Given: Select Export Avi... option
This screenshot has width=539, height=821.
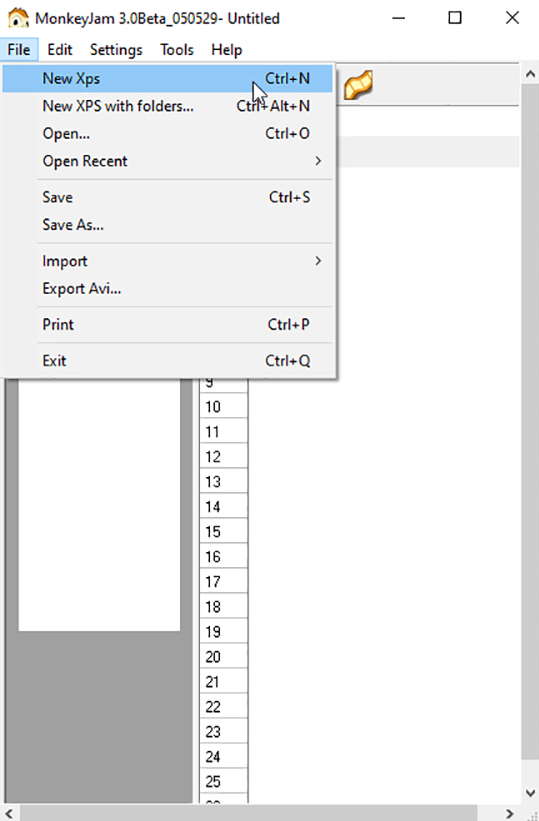Looking at the screenshot, I should (167, 289).
